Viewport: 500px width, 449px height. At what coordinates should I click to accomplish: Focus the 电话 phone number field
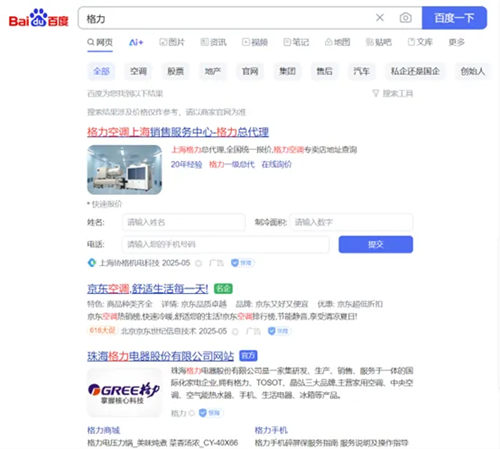[226, 244]
